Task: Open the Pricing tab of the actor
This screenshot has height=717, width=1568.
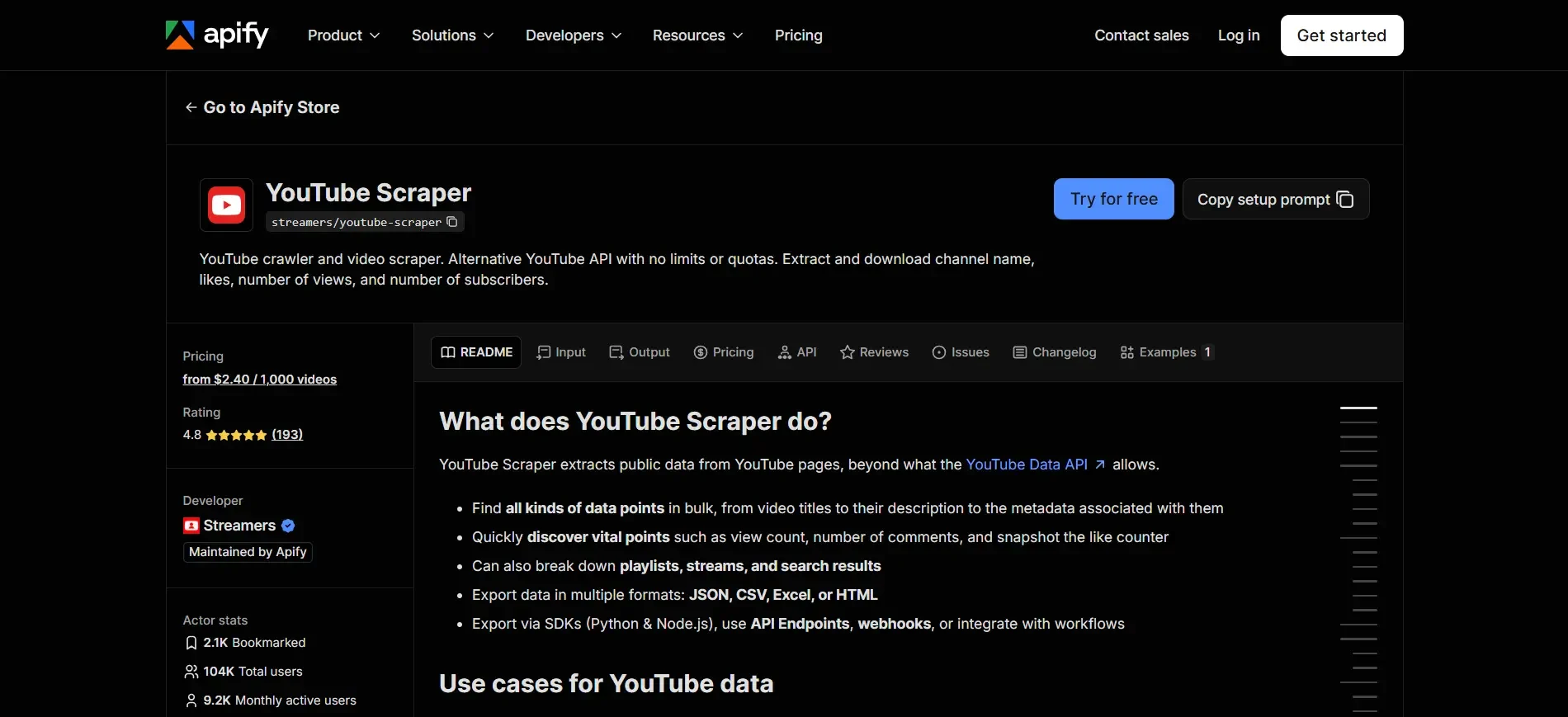Action: tap(724, 352)
